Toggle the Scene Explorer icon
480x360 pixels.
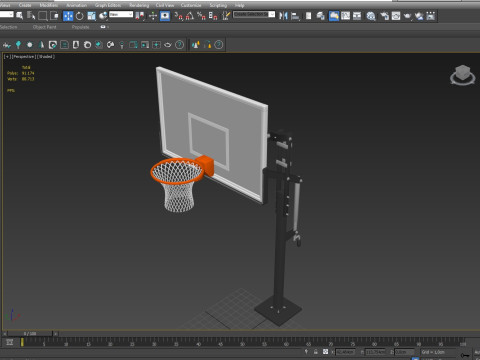[308, 16]
